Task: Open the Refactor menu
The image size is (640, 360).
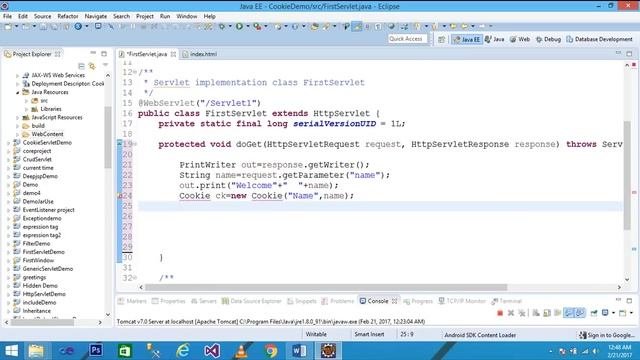Action: coord(68,16)
